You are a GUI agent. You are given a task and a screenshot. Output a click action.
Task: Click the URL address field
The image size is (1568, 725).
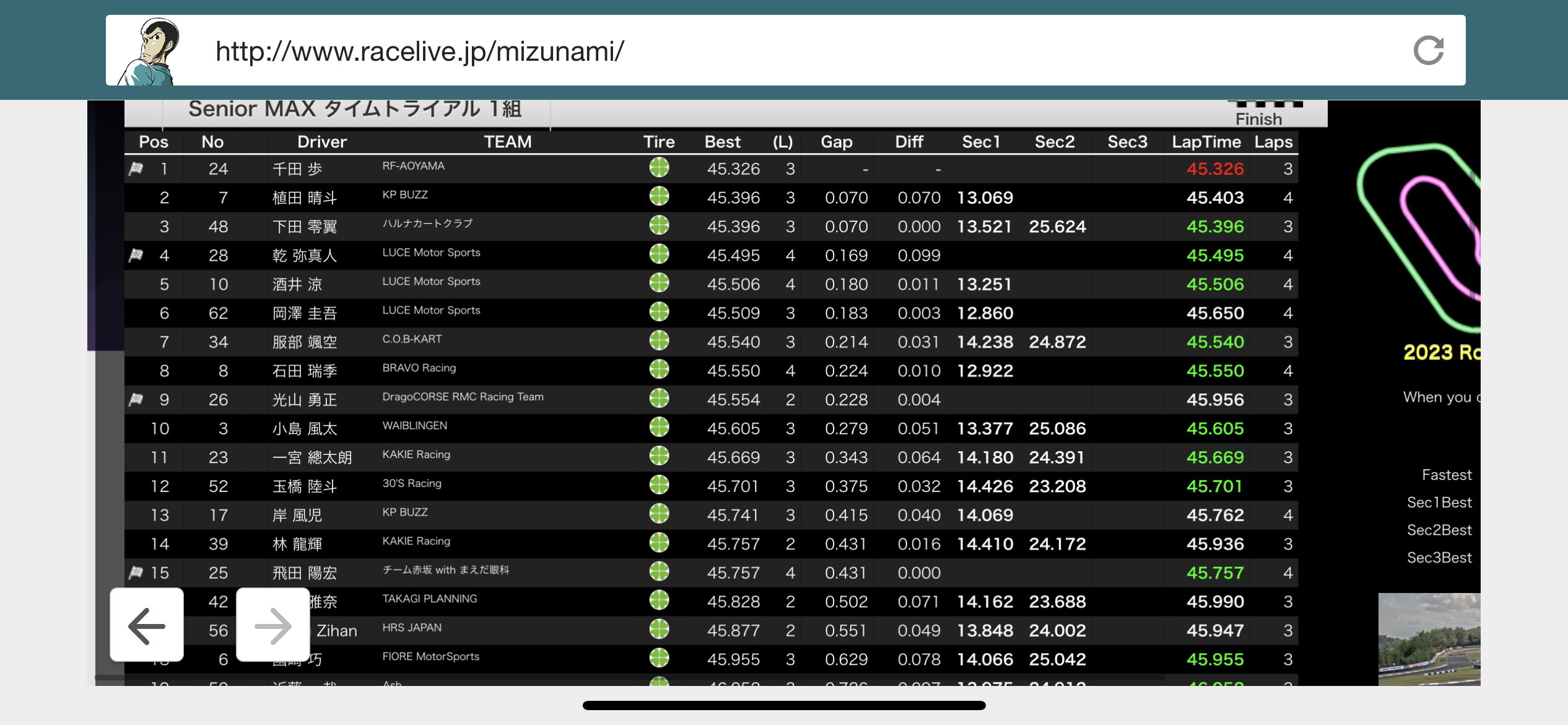click(785, 50)
